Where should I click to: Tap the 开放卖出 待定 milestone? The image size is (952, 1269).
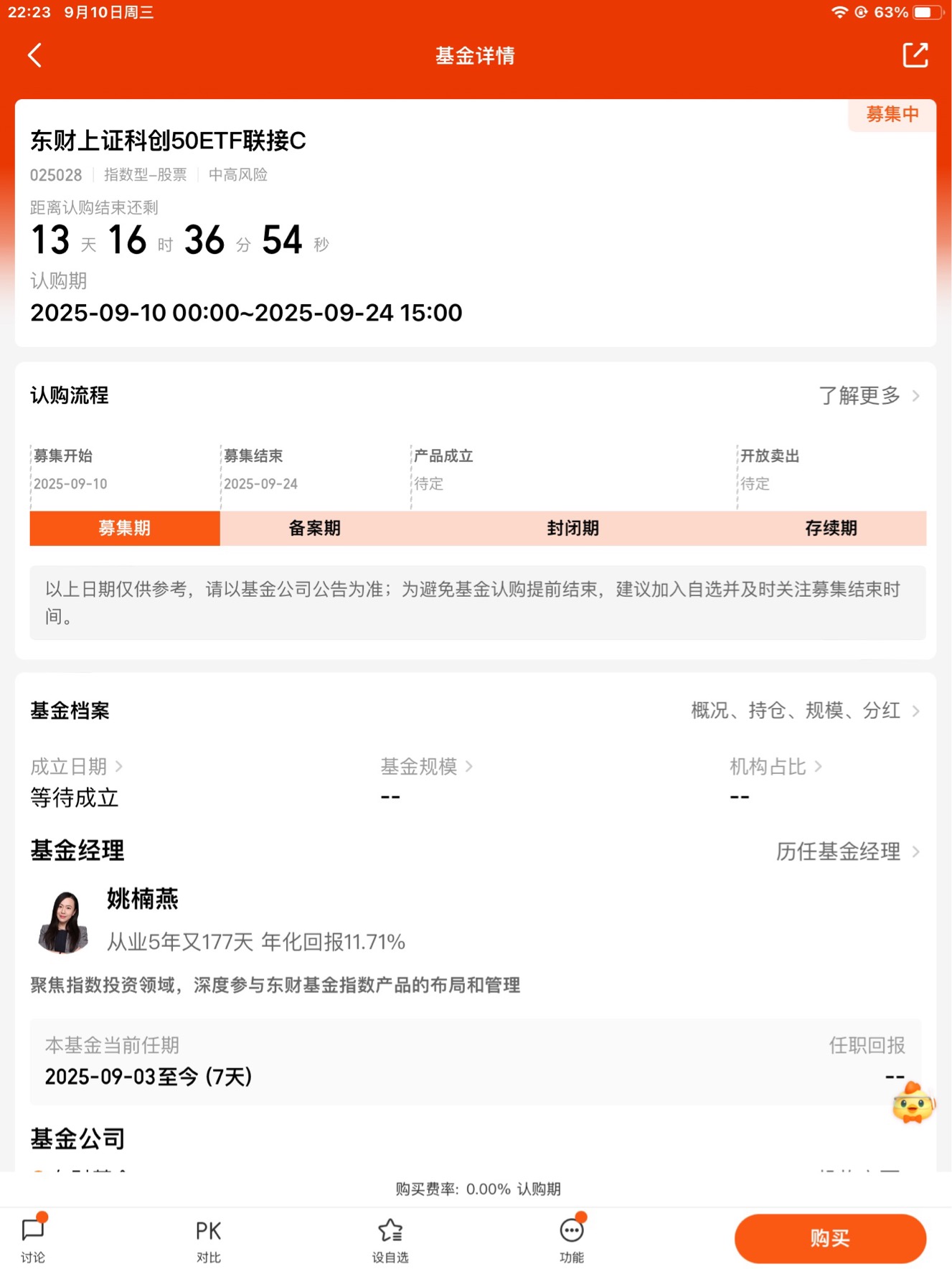point(770,470)
